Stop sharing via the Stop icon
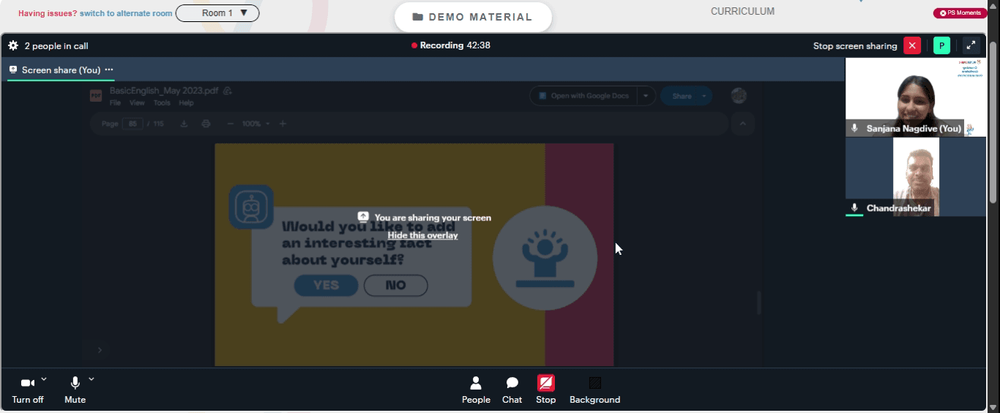Image resolution: width=1000 pixels, height=413 pixels. pos(546,383)
